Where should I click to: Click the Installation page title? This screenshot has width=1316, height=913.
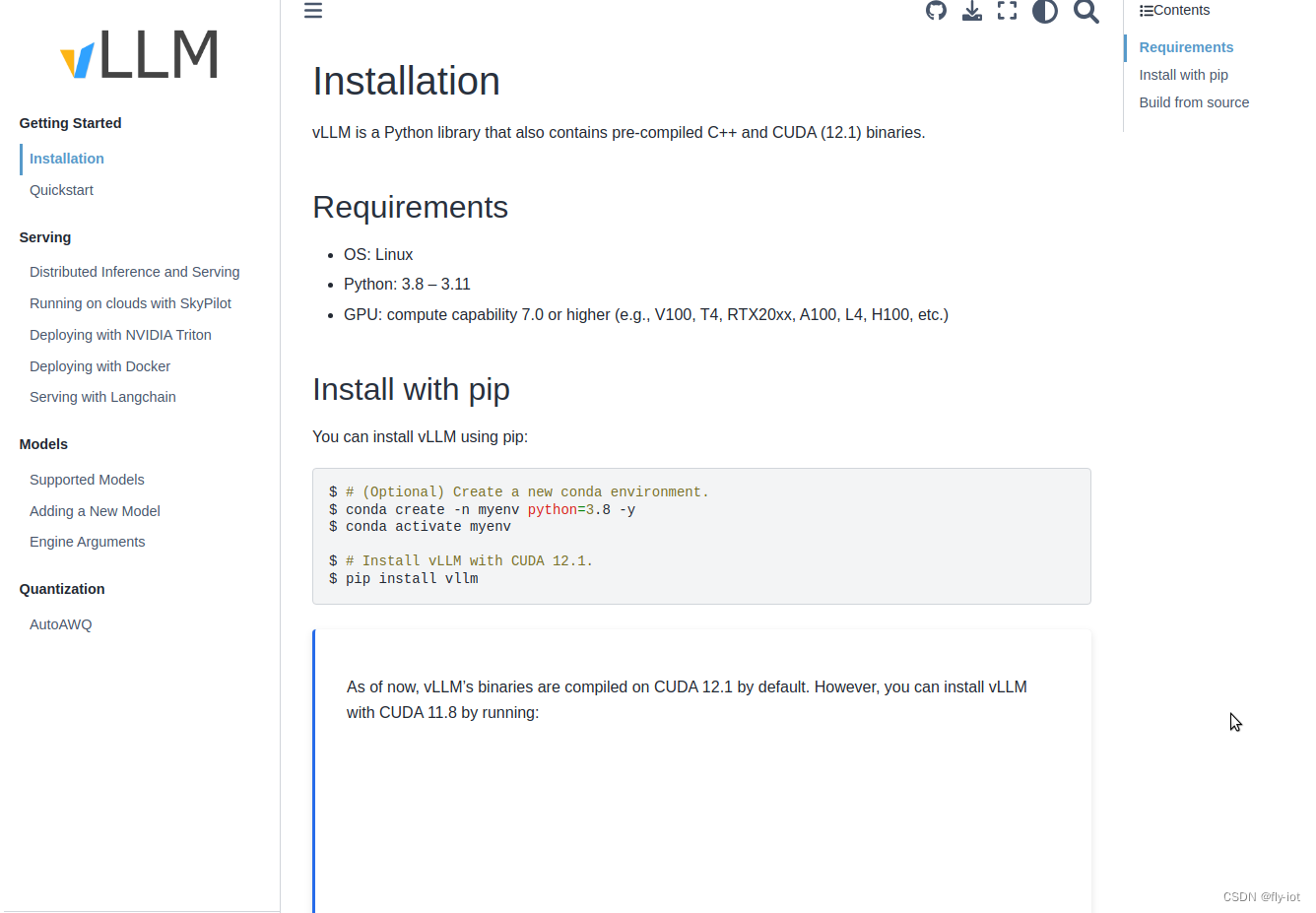click(x=406, y=81)
